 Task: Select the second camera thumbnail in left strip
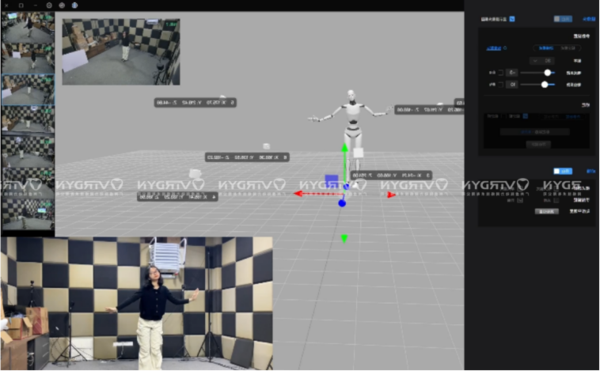(28, 59)
